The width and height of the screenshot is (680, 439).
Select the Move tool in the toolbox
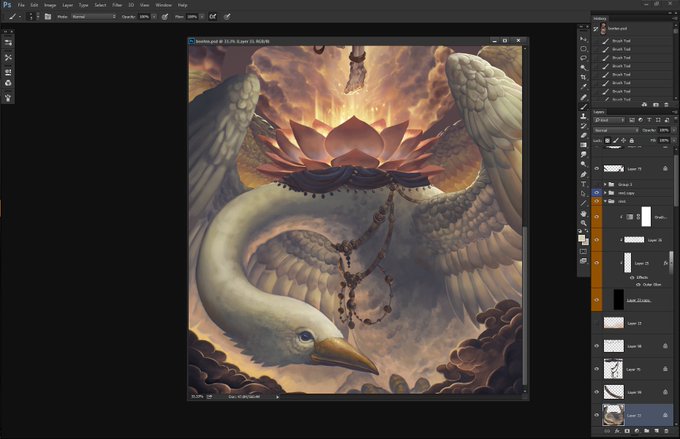(584, 39)
